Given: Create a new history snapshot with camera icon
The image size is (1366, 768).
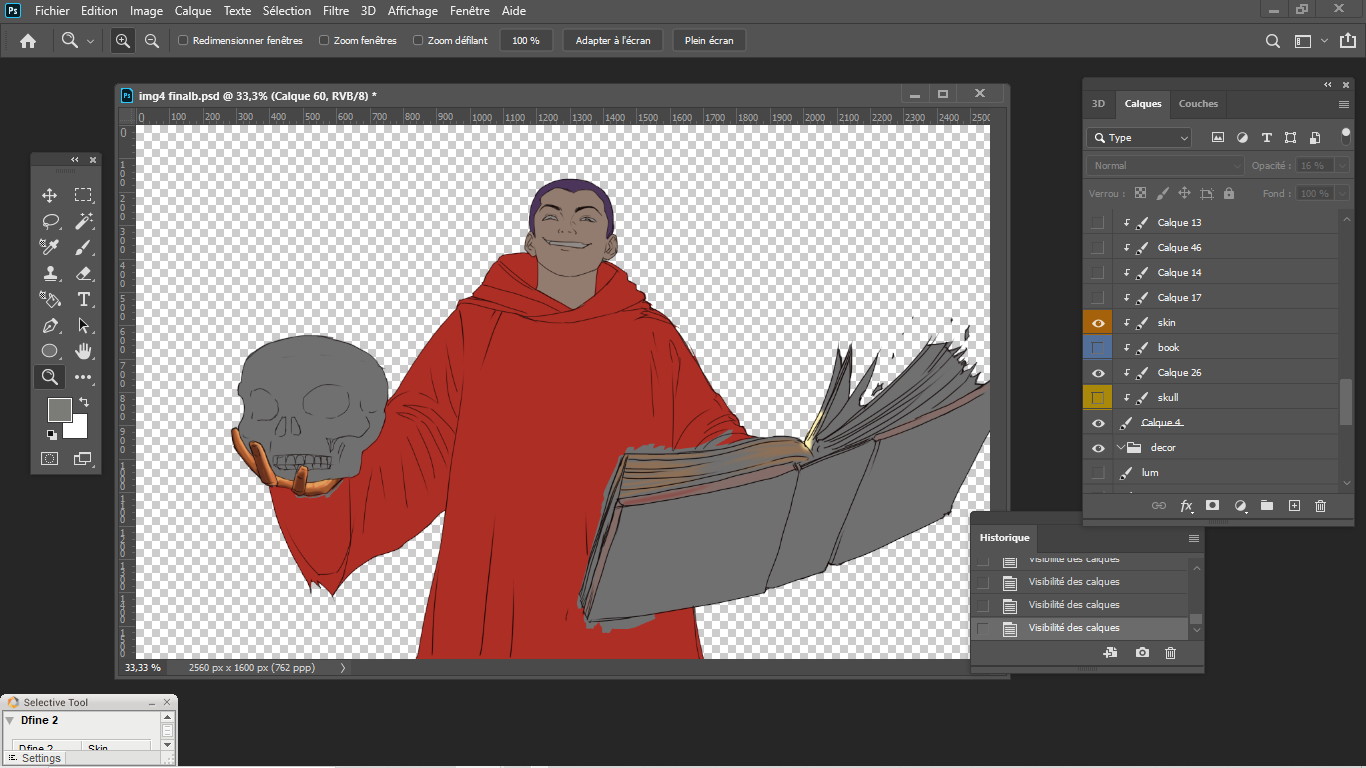Looking at the screenshot, I should pos(1142,653).
